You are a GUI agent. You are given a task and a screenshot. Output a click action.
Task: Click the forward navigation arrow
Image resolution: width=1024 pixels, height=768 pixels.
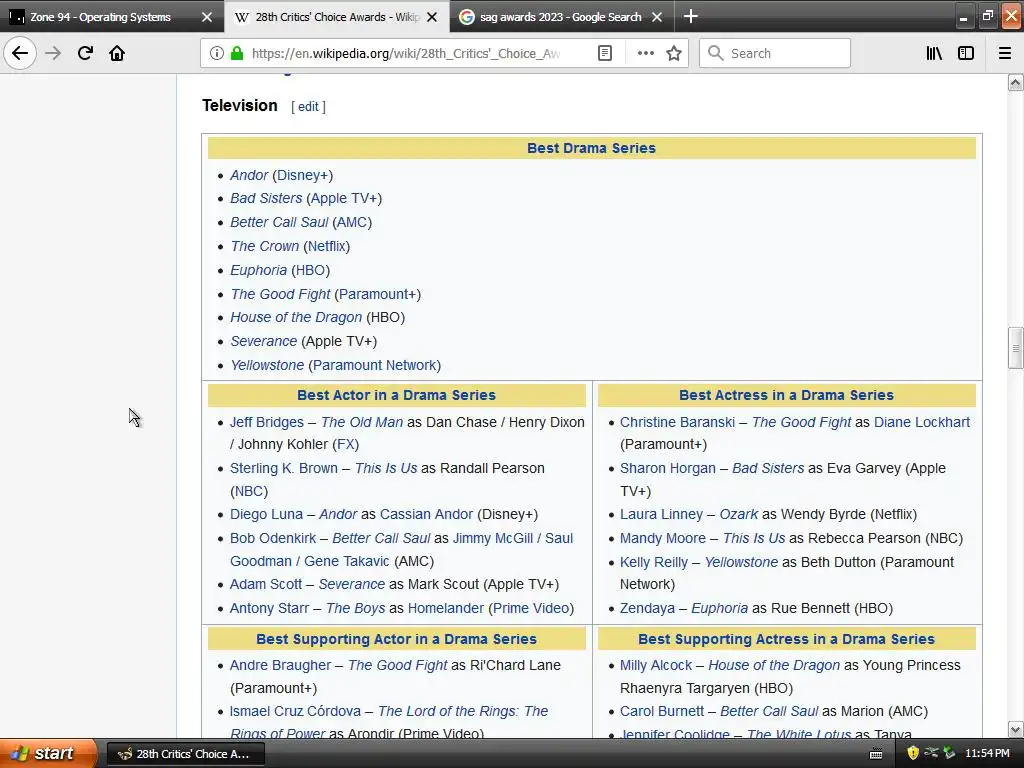tap(53, 54)
